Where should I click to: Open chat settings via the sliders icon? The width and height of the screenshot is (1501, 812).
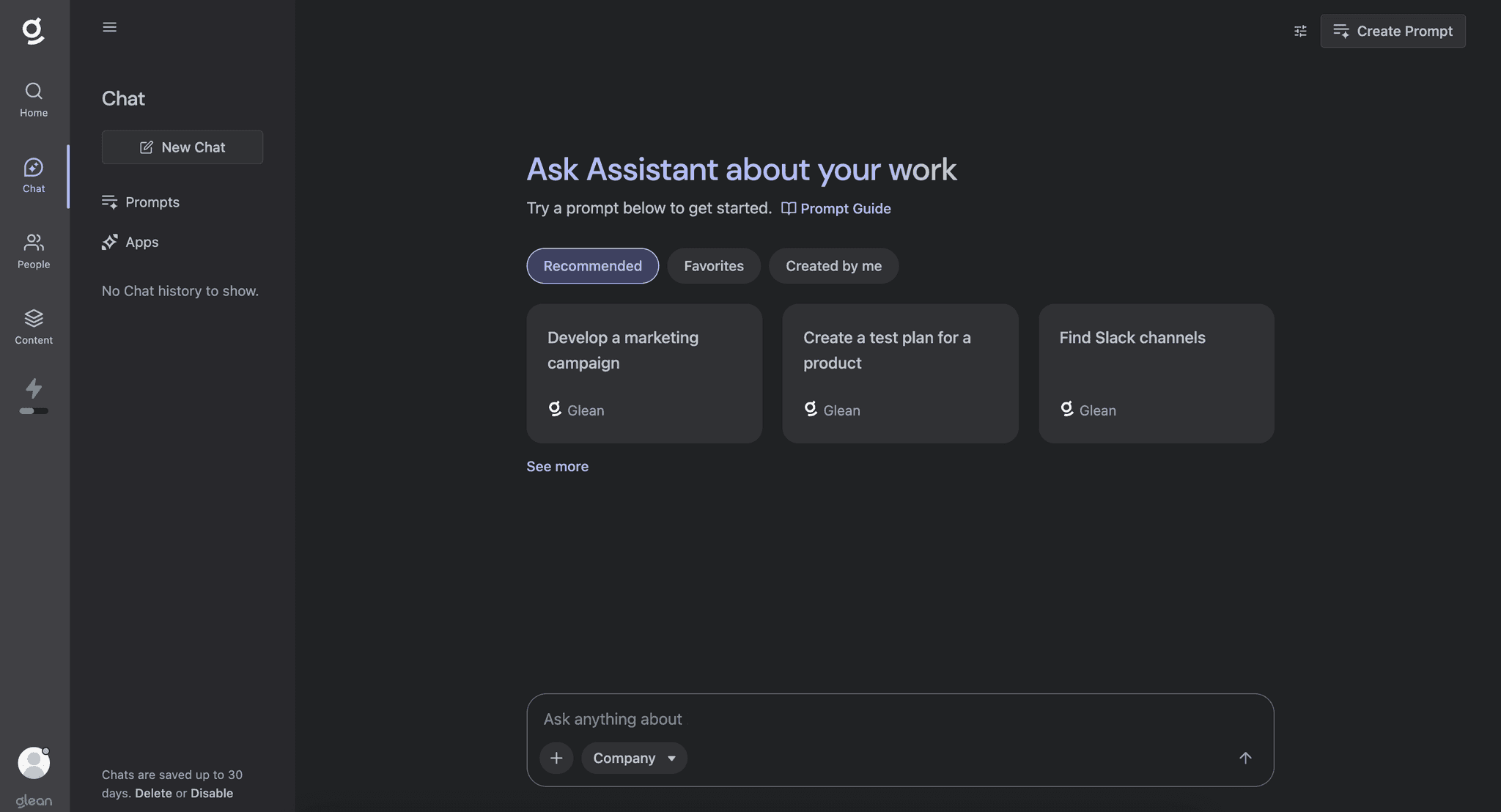[x=1299, y=31]
